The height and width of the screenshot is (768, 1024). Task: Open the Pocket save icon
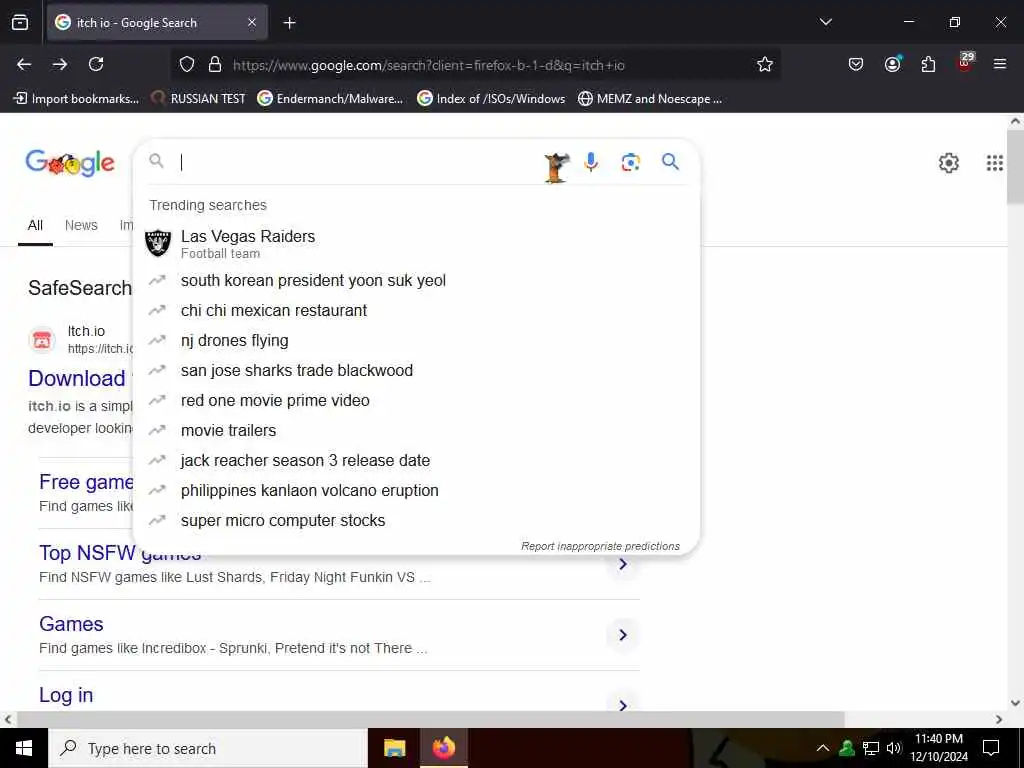point(856,64)
